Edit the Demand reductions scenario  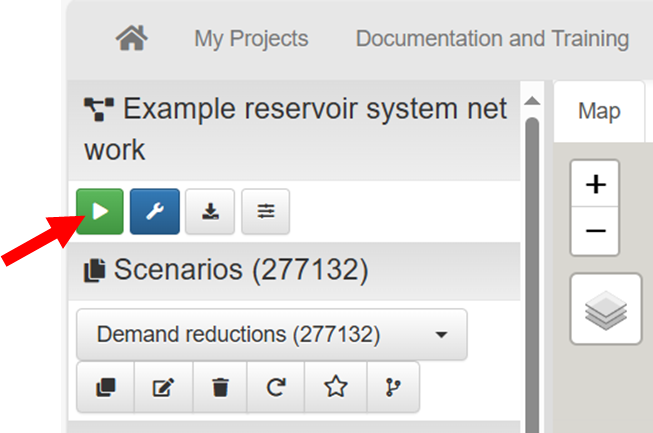(x=161, y=388)
